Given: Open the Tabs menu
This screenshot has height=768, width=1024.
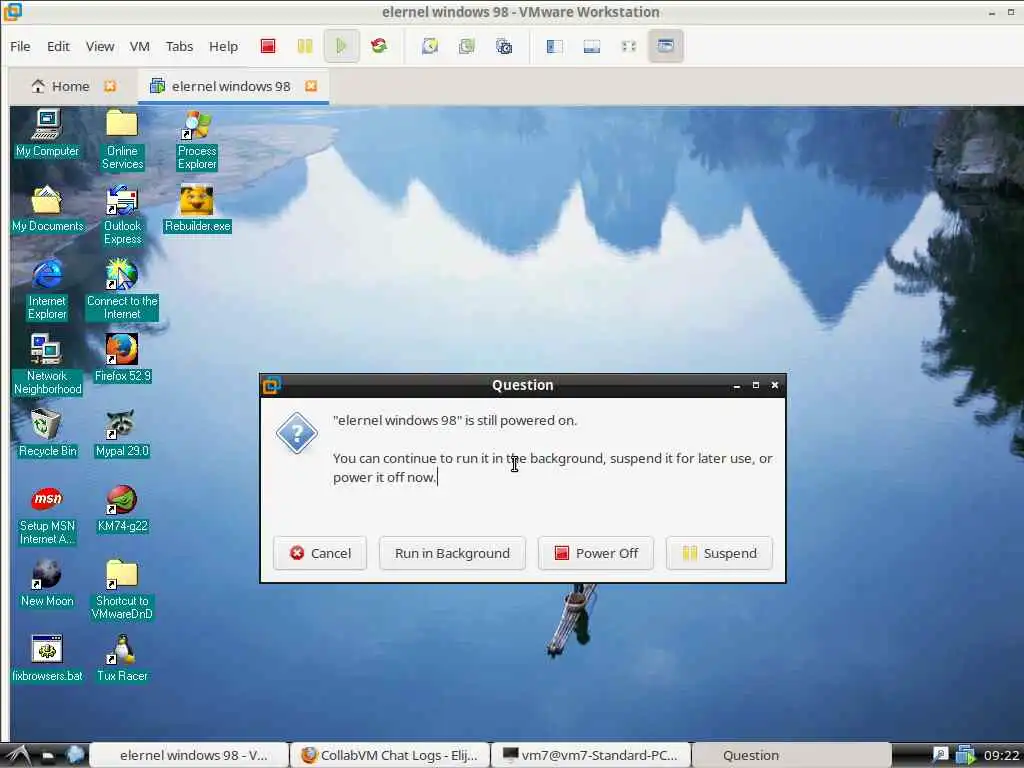Looking at the screenshot, I should pos(179,46).
